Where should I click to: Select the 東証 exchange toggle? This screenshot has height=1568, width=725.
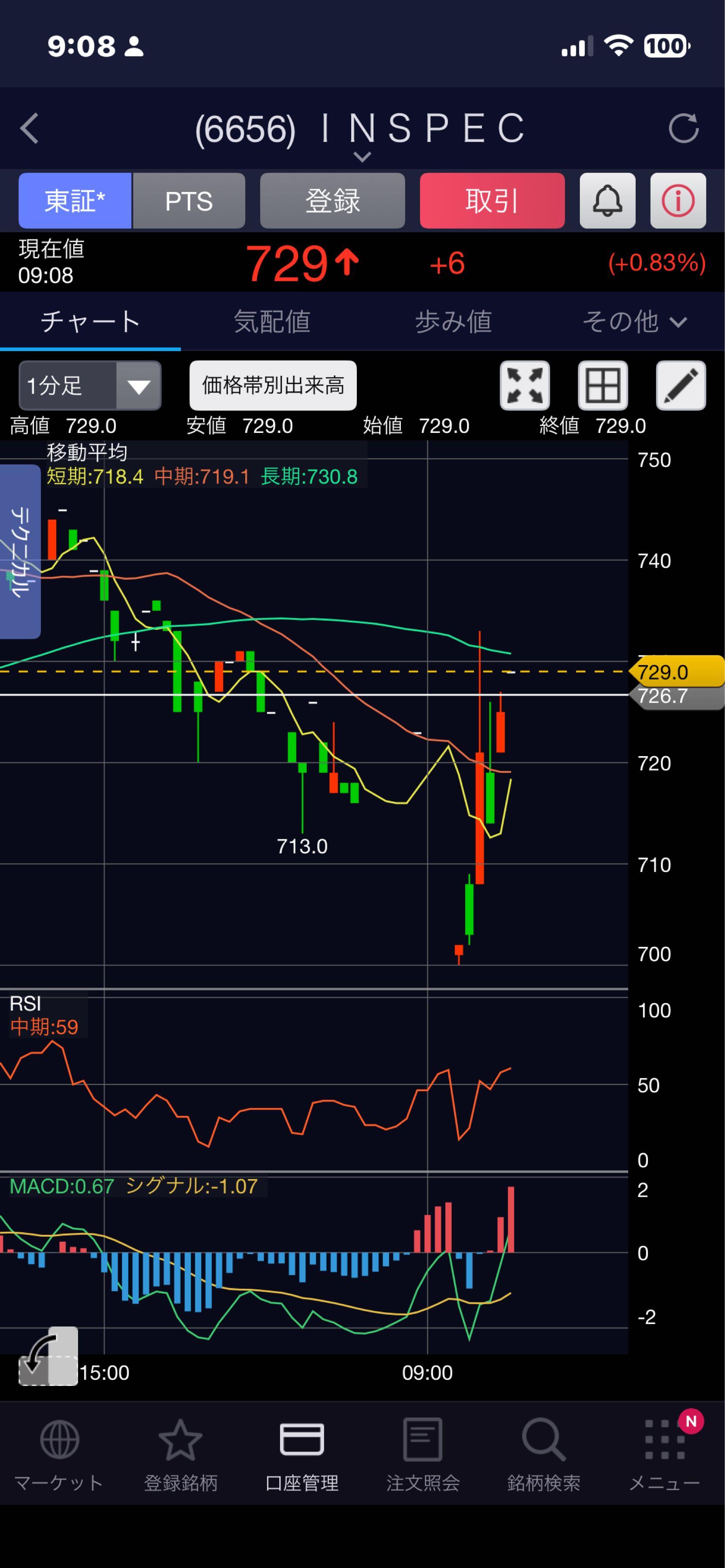coord(75,201)
